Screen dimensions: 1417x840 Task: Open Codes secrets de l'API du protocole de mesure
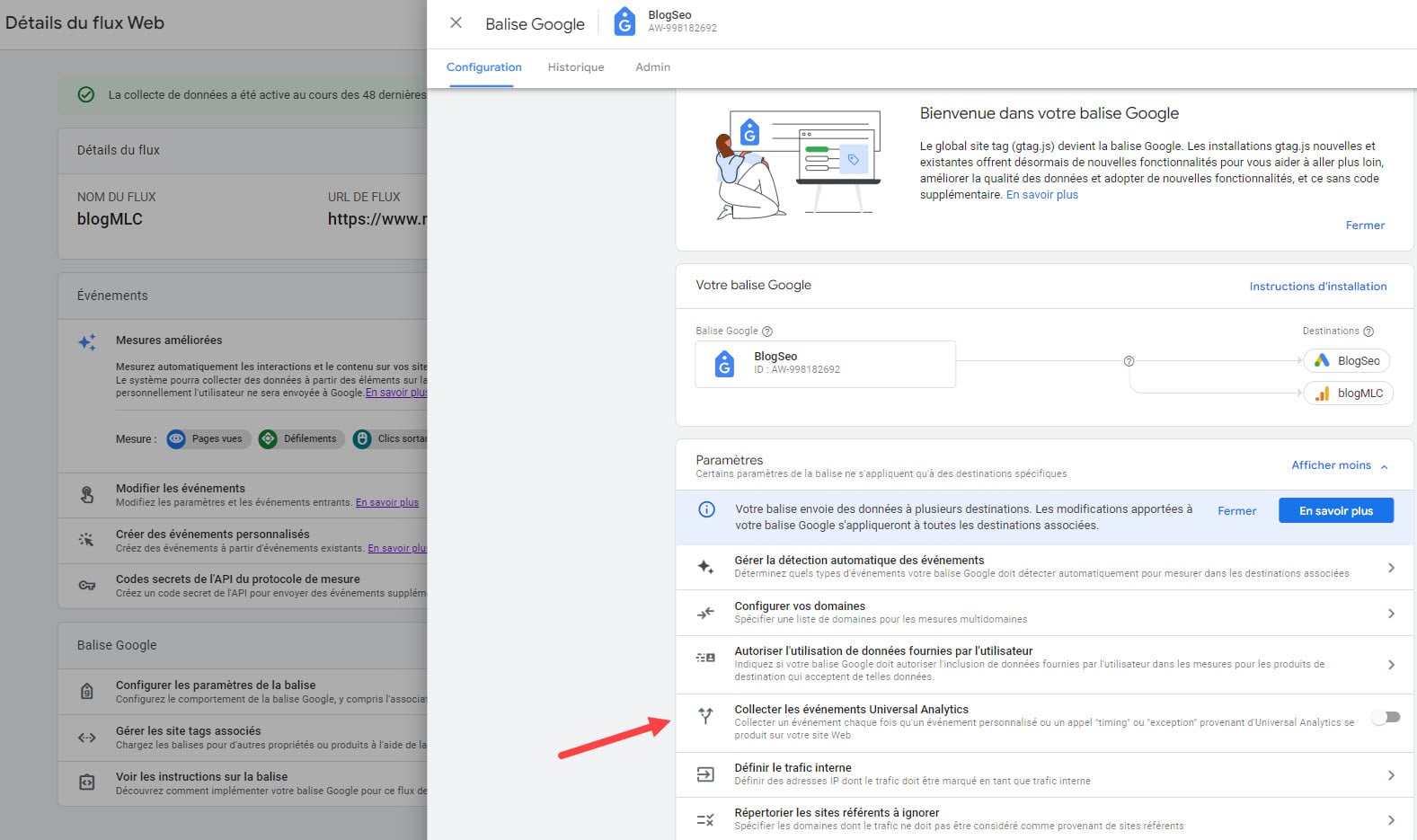click(x=243, y=586)
